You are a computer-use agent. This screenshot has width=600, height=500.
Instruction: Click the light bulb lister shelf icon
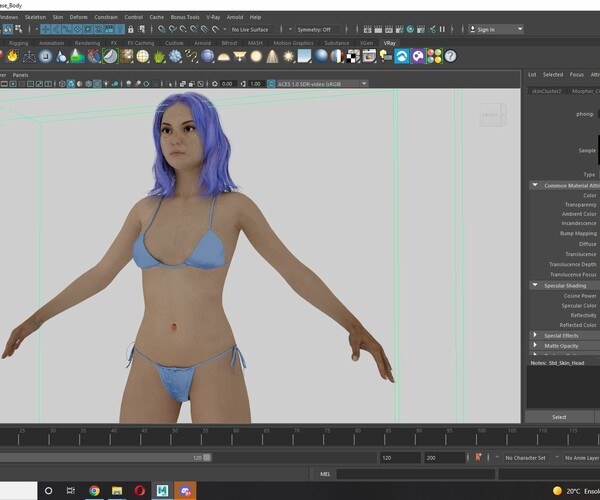tap(386, 57)
